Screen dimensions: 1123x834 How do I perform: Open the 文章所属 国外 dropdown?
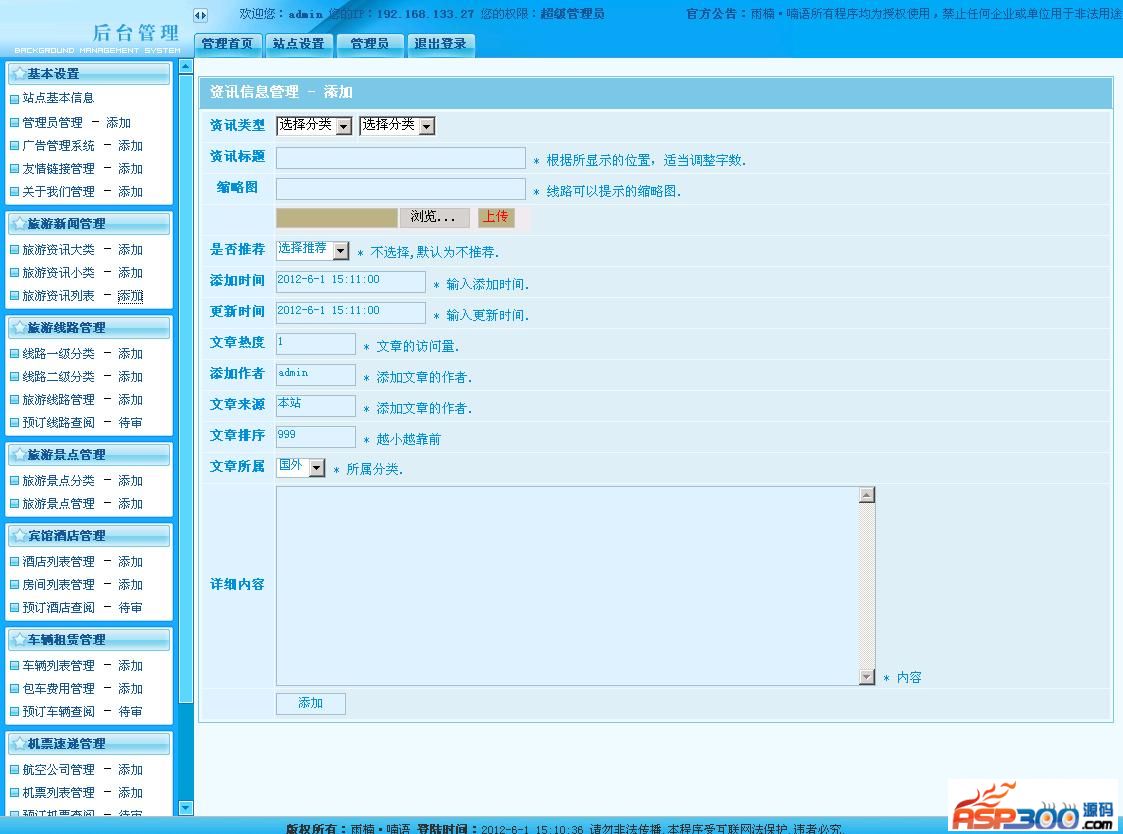(301, 468)
